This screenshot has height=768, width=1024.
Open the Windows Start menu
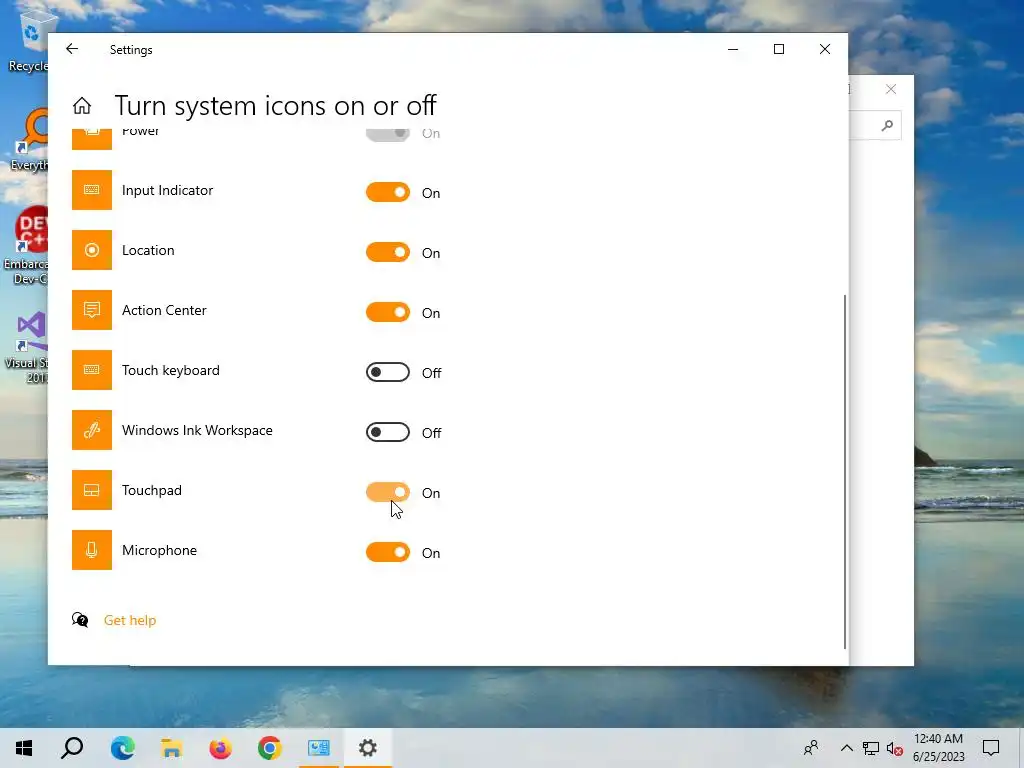24,748
